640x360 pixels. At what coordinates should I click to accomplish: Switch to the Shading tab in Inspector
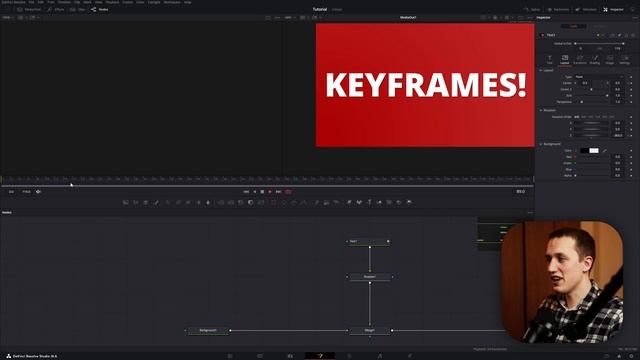click(595, 60)
